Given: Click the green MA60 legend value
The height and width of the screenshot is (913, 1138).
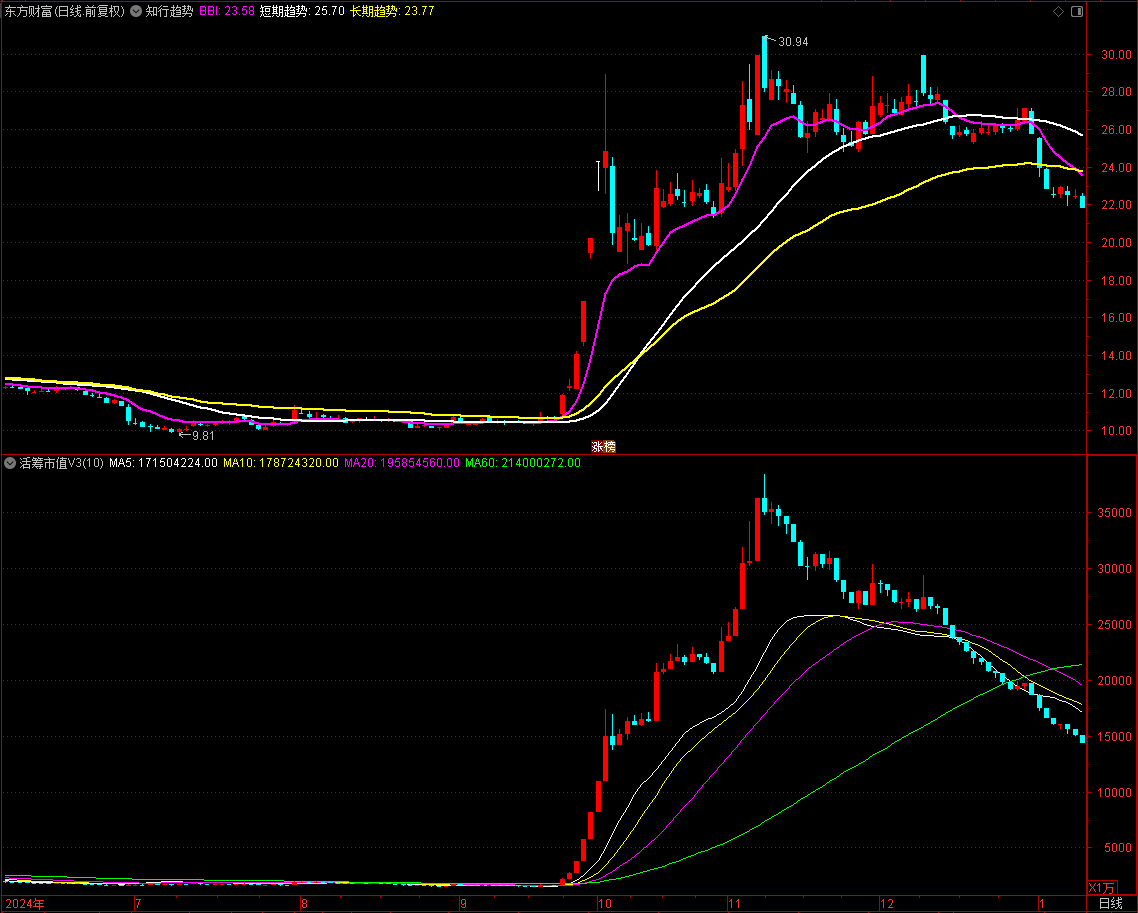Looking at the screenshot, I should [x=523, y=463].
